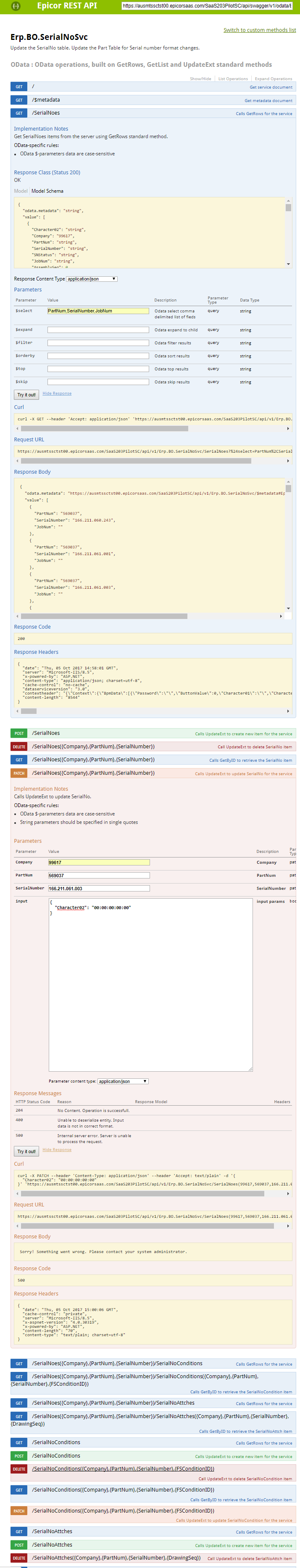Click the PartNum field containing 569037

coord(99,875)
